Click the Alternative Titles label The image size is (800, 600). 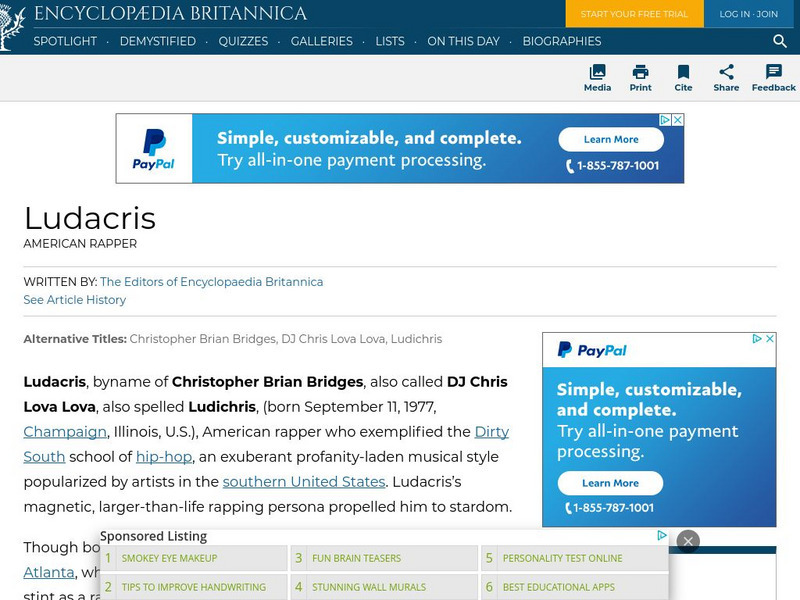tap(75, 339)
